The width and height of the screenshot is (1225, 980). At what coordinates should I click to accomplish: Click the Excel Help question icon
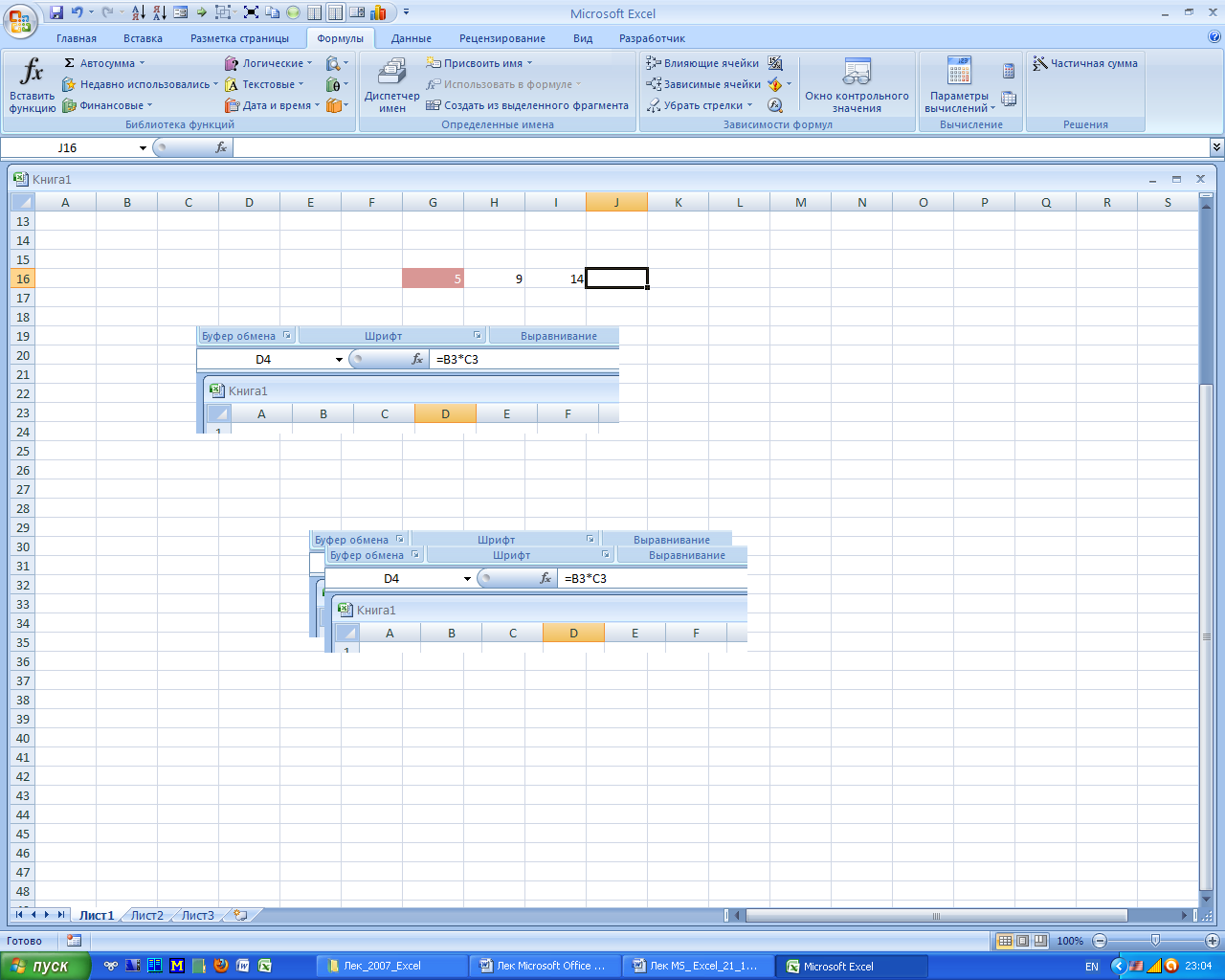coord(1214,38)
